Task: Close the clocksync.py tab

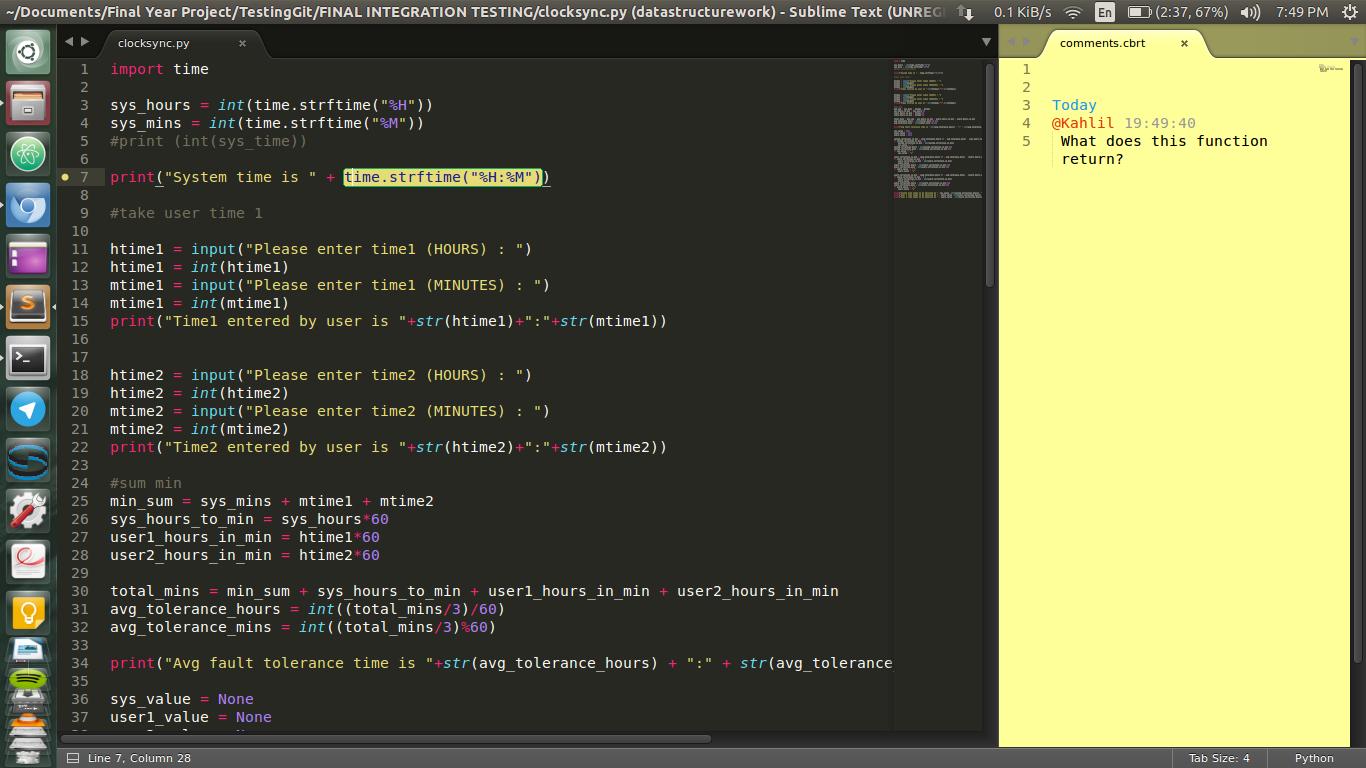Action: pos(242,43)
